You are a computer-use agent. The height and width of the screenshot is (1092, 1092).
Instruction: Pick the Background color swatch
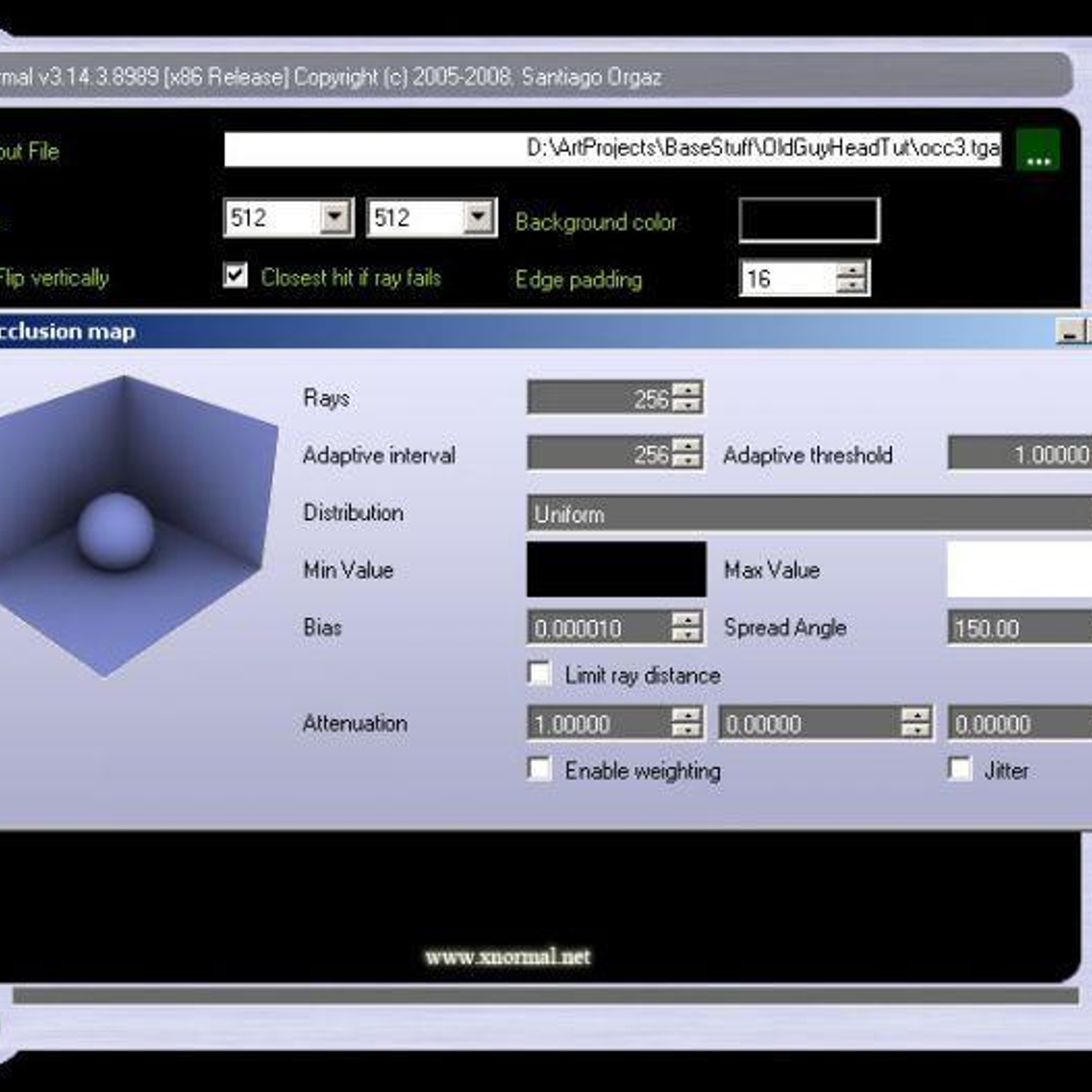pyautogui.click(x=809, y=220)
